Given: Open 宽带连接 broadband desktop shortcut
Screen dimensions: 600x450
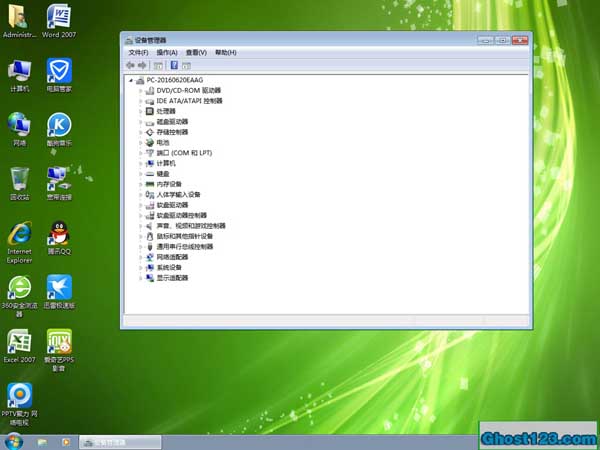Looking at the screenshot, I should pos(59,184).
